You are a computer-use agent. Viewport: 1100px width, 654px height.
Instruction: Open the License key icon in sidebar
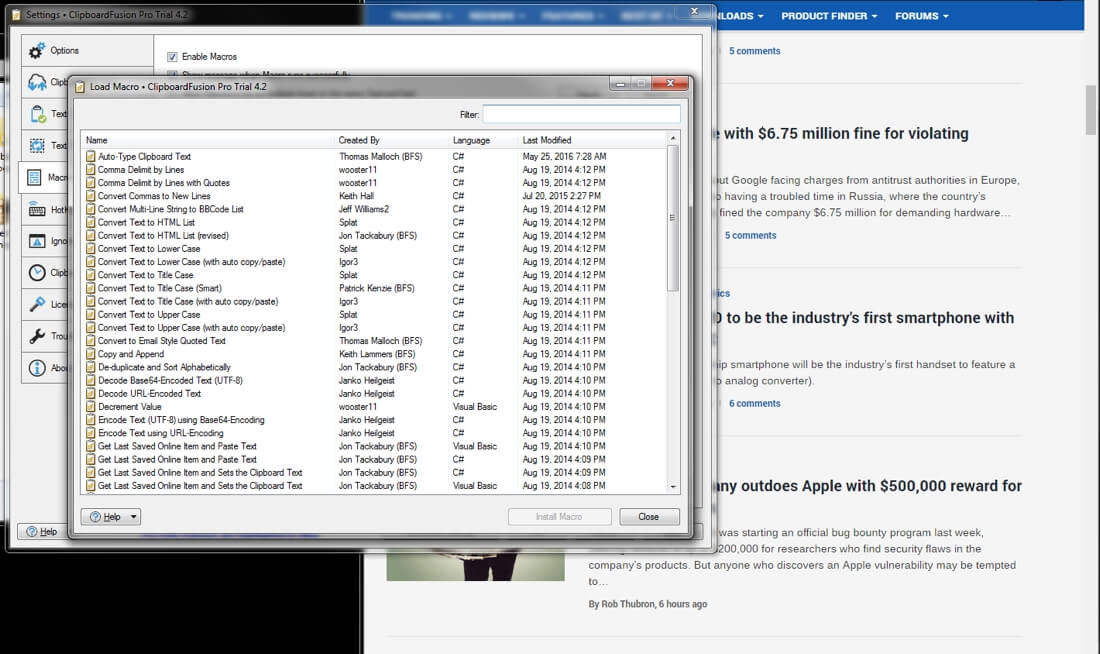pyautogui.click(x=37, y=305)
